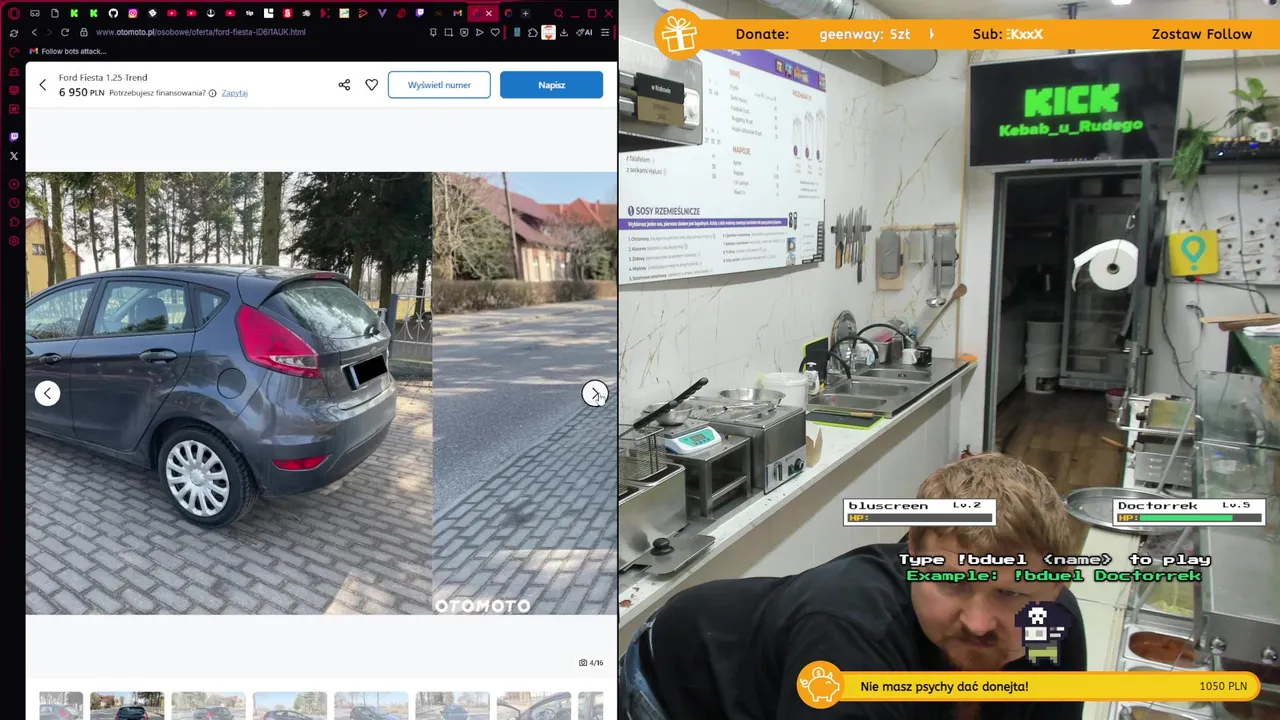Viewport: 1280px width, 720px height.
Task: Go back in browser history
Action: click(34, 32)
